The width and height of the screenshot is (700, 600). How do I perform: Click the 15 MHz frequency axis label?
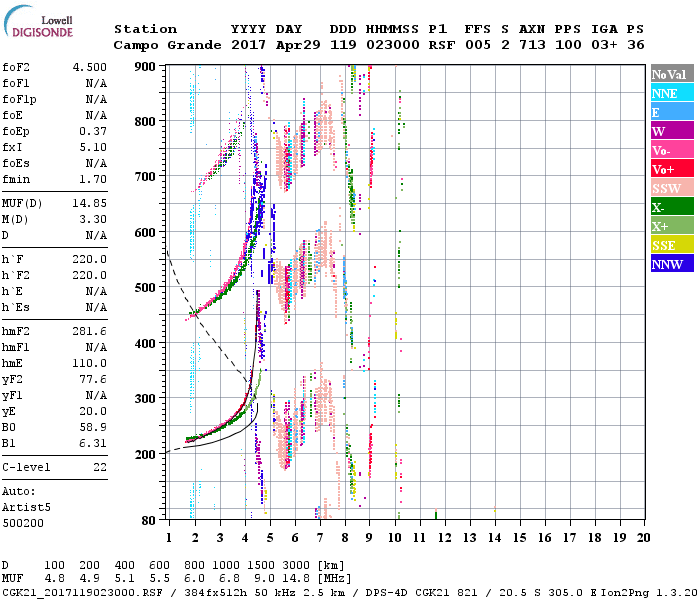click(519, 538)
